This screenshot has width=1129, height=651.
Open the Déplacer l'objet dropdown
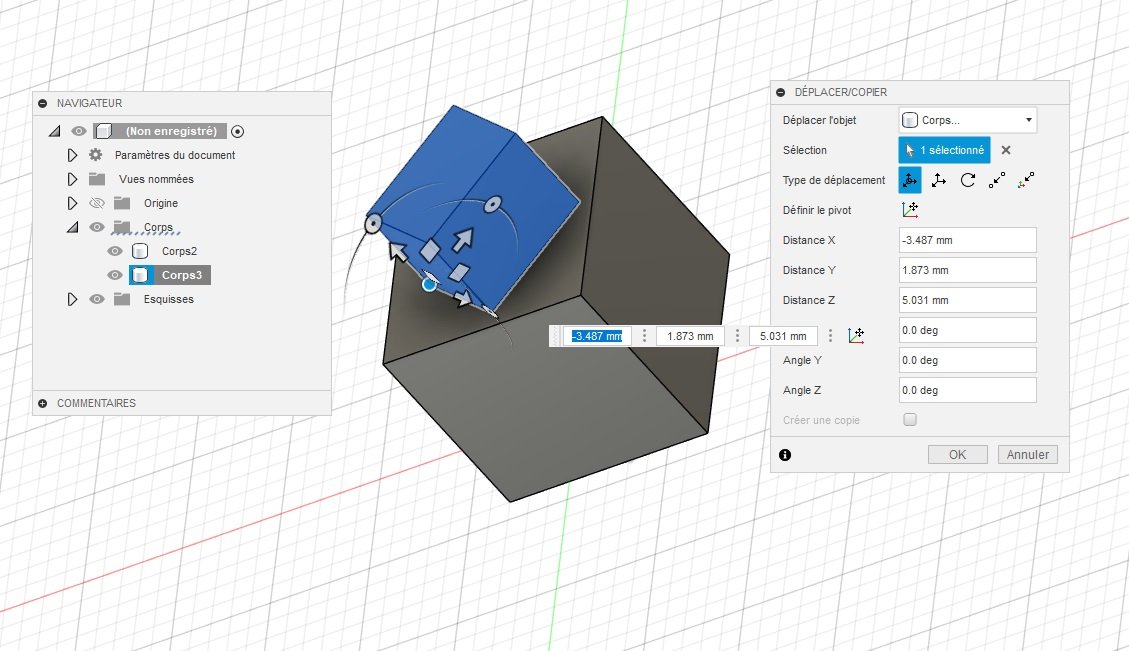967,120
